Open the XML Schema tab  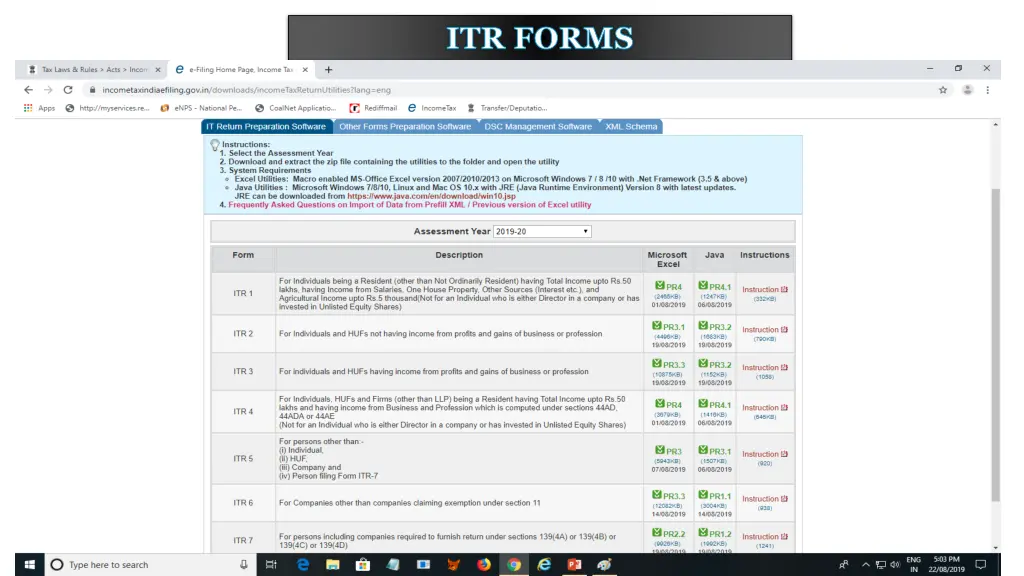[x=631, y=127]
